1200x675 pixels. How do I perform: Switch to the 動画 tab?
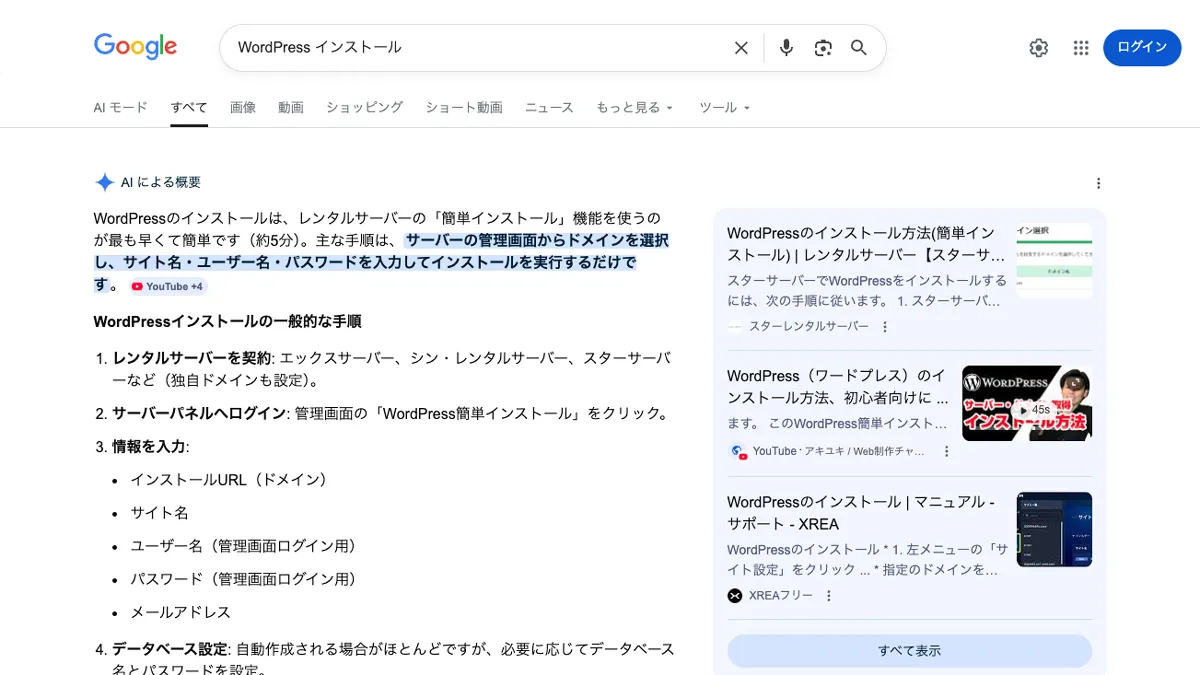pyautogui.click(x=291, y=107)
